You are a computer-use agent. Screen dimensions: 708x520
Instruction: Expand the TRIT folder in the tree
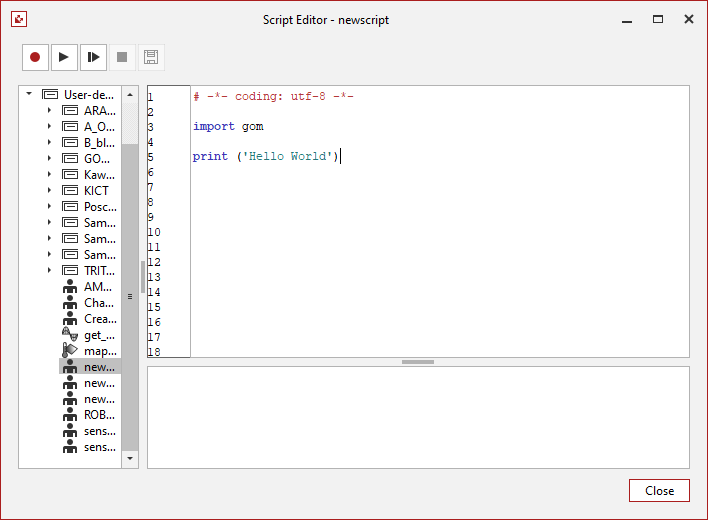(x=49, y=271)
